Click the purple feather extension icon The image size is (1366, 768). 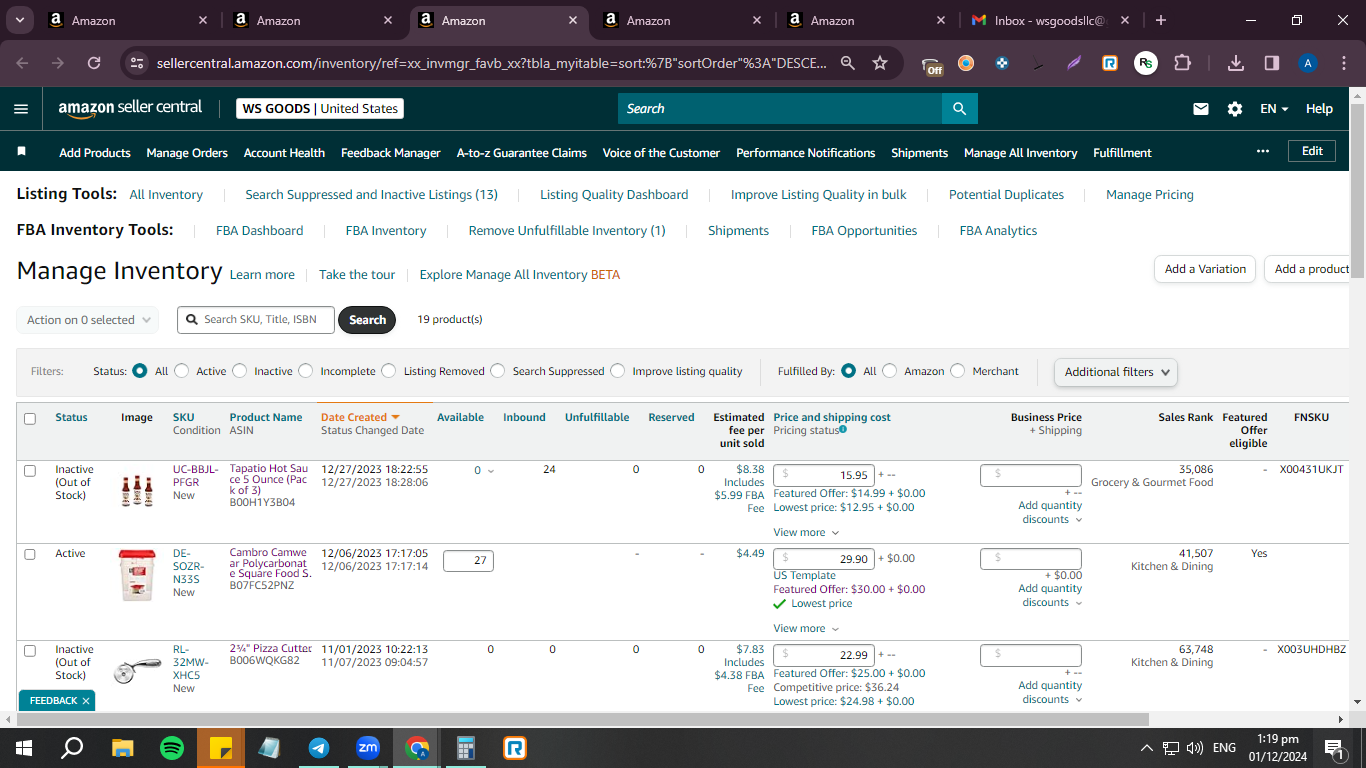tap(1074, 63)
